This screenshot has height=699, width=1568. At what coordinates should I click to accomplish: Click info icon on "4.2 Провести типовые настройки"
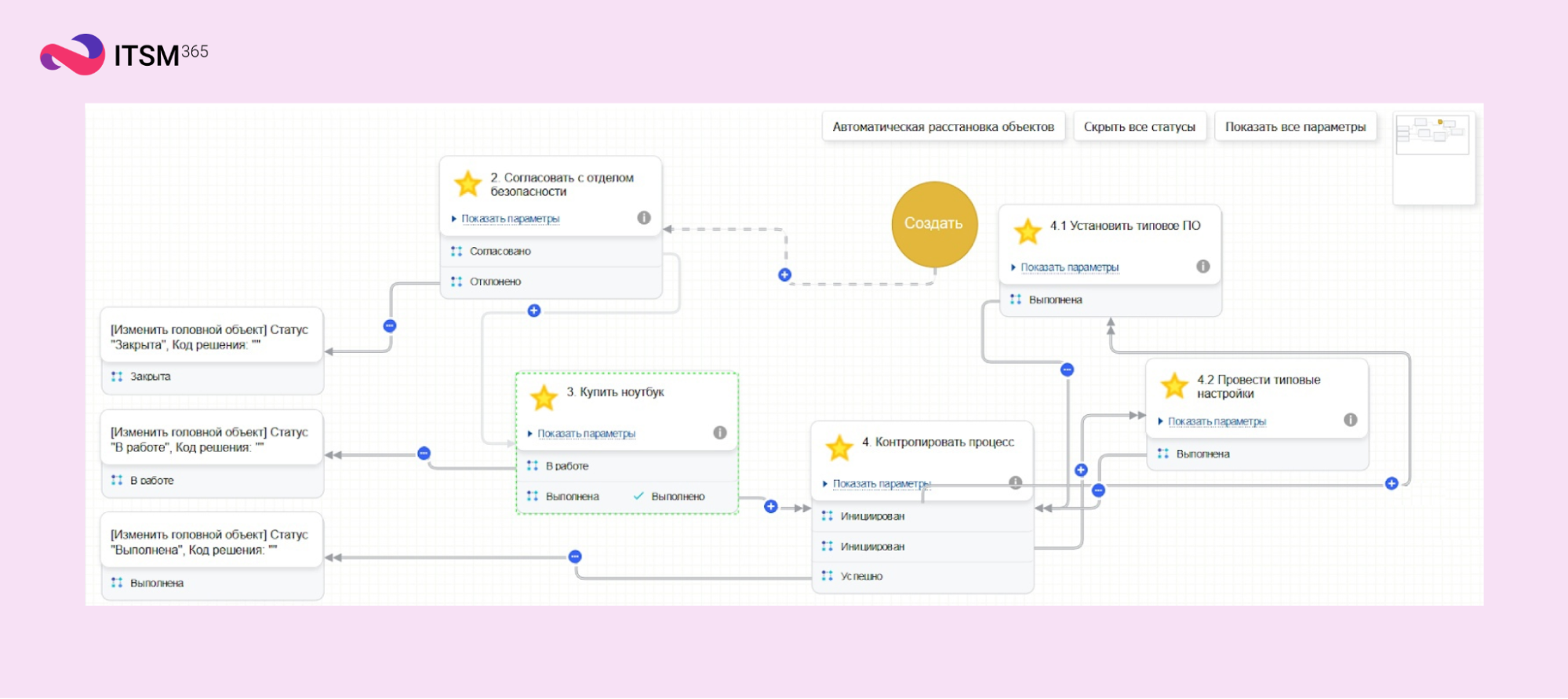coord(1350,420)
